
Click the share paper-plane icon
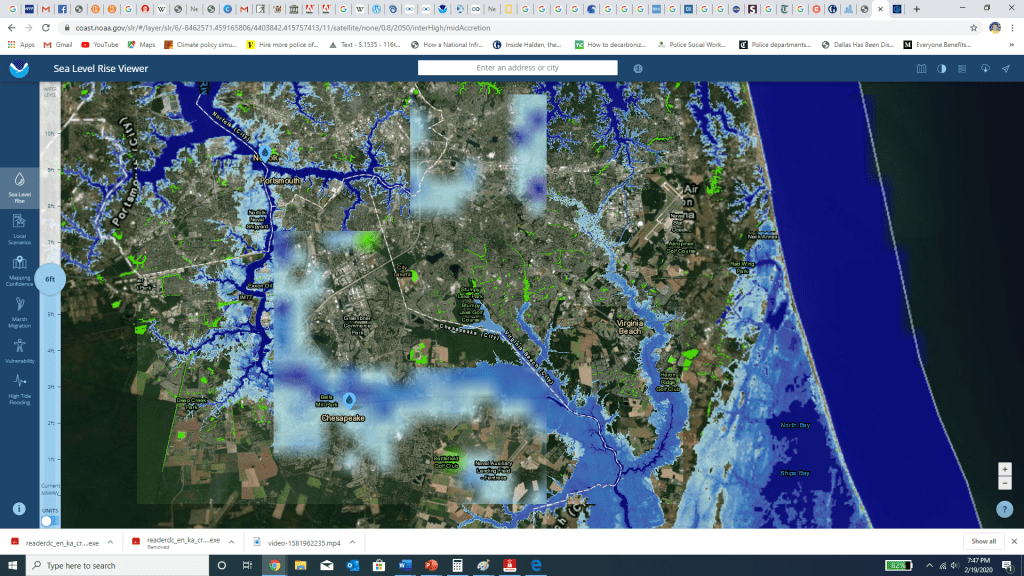pyautogui.click(x=1005, y=69)
